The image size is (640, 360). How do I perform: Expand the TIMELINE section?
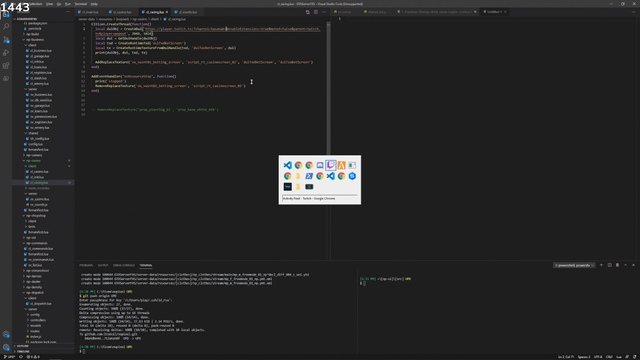23,351
